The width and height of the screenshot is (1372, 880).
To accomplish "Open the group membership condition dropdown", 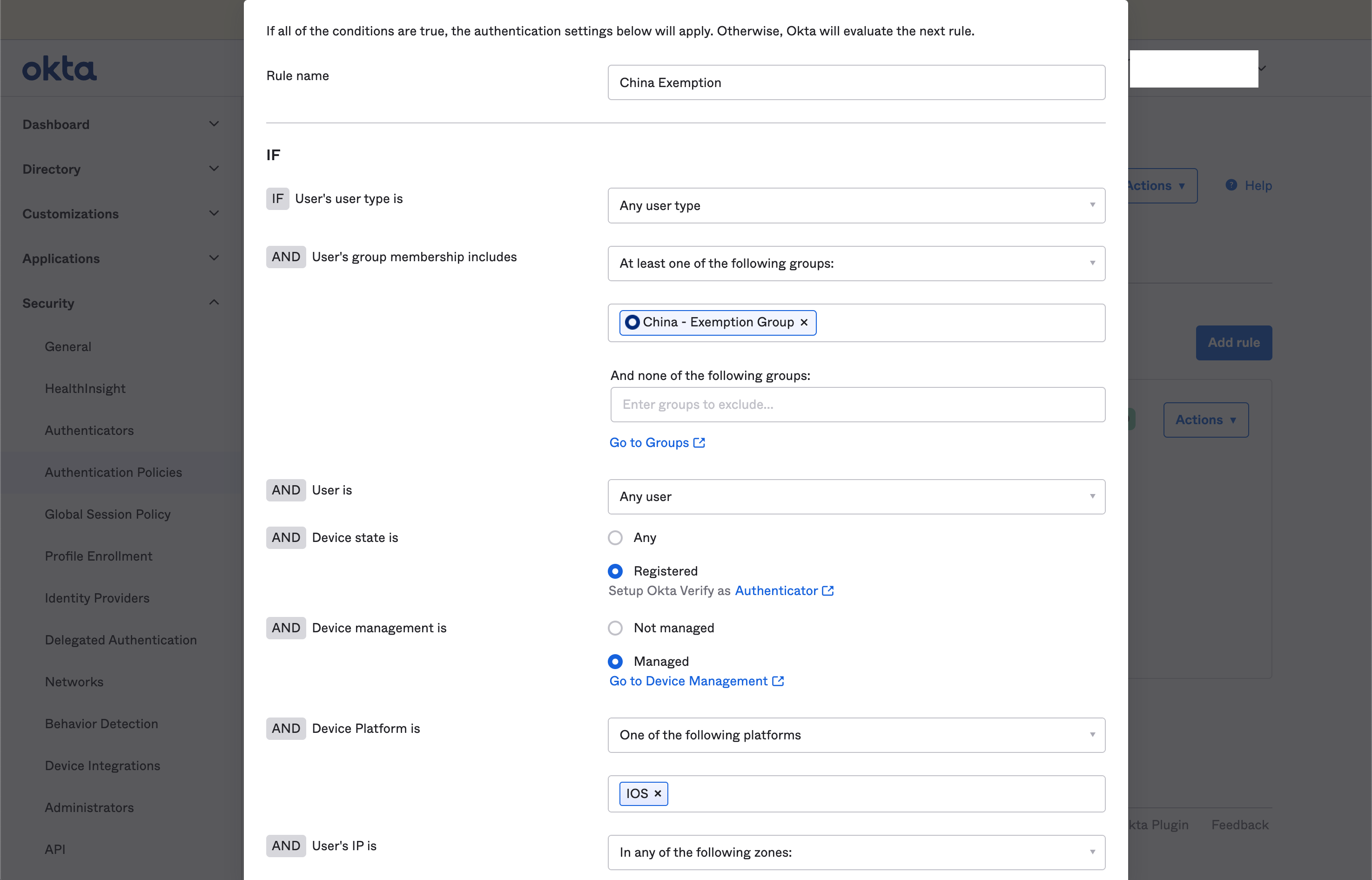I will pyautogui.click(x=856, y=264).
